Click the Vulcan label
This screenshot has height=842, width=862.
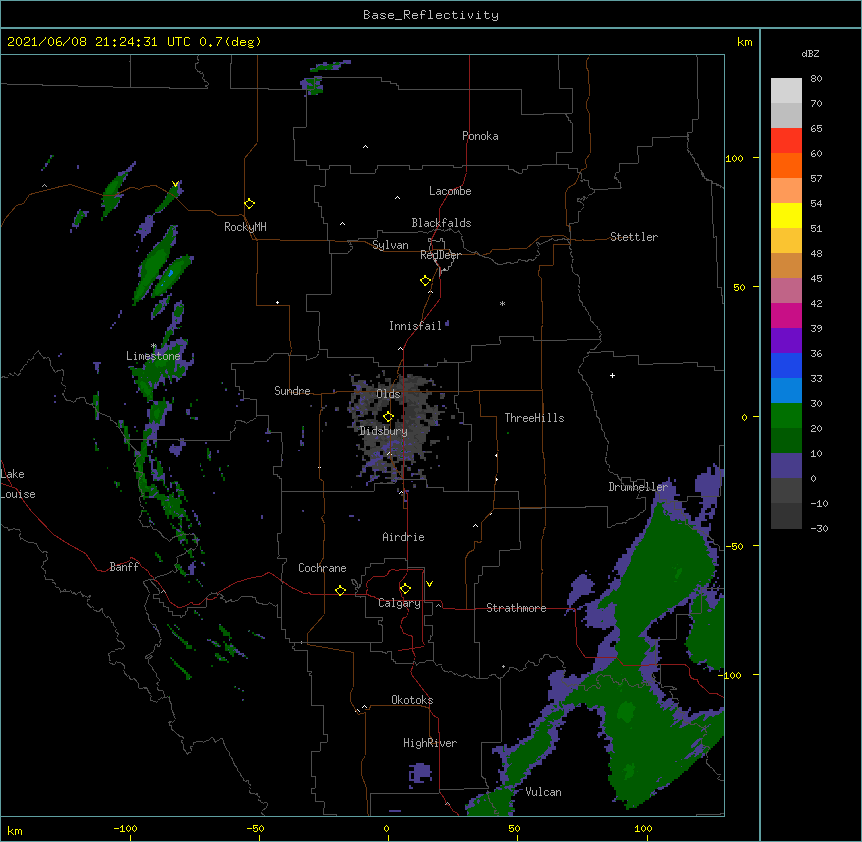[x=543, y=792]
